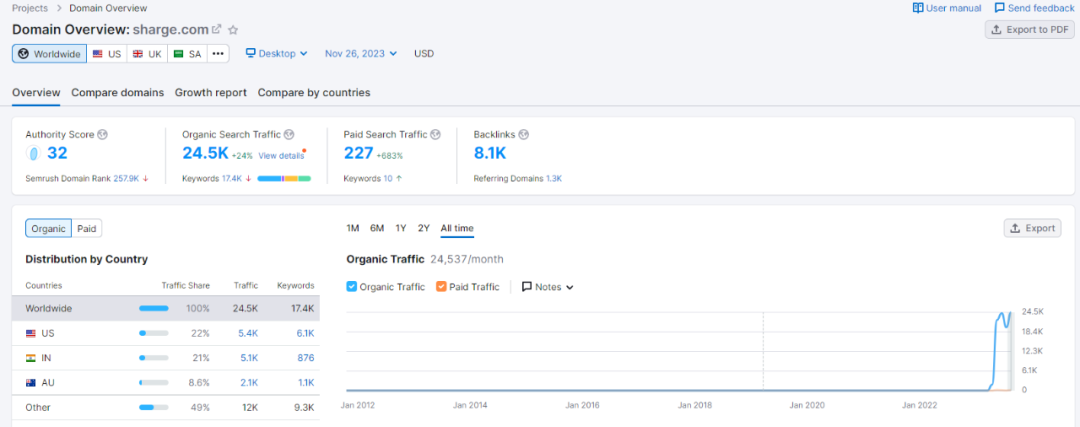Click the Send feedback chat icon
This screenshot has height=427, width=1080.
[x=999, y=8]
